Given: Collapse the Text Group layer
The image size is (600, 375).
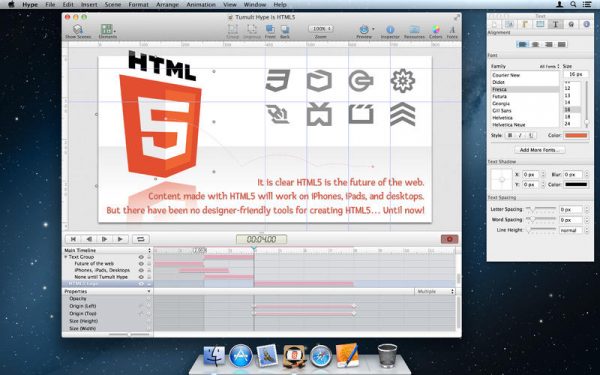Looking at the screenshot, I should (x=66, y=257).
